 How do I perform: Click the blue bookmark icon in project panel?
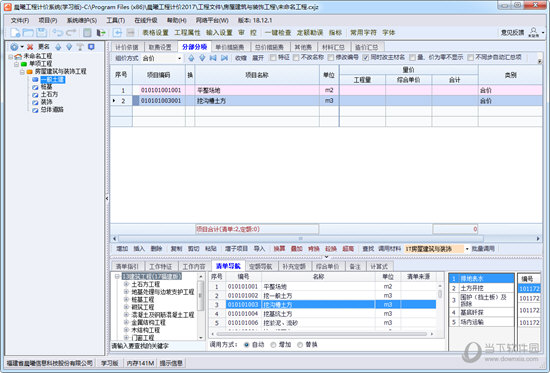(91, 47)
